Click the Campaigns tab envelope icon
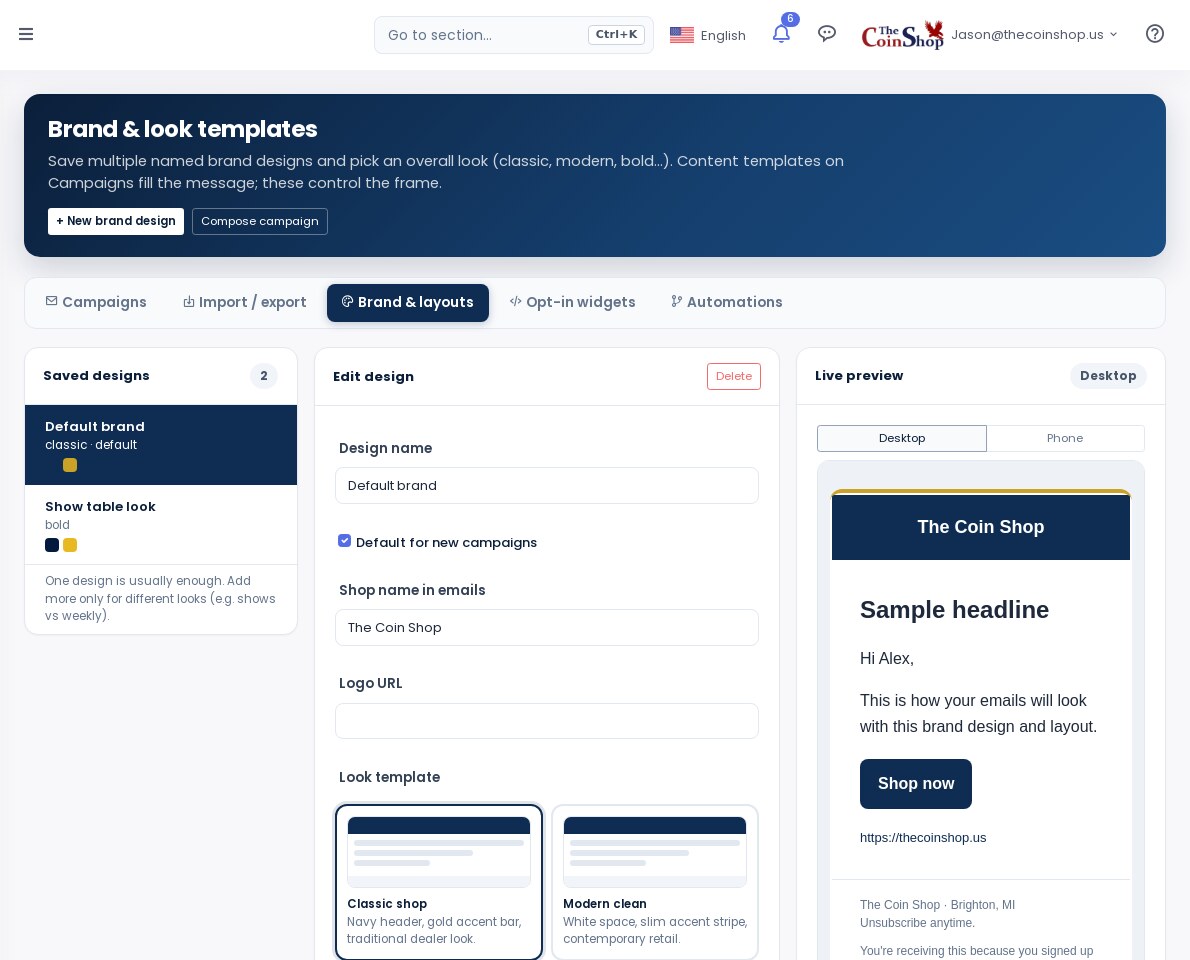The width and height of the screenshot is (1190, 960). 52,301
